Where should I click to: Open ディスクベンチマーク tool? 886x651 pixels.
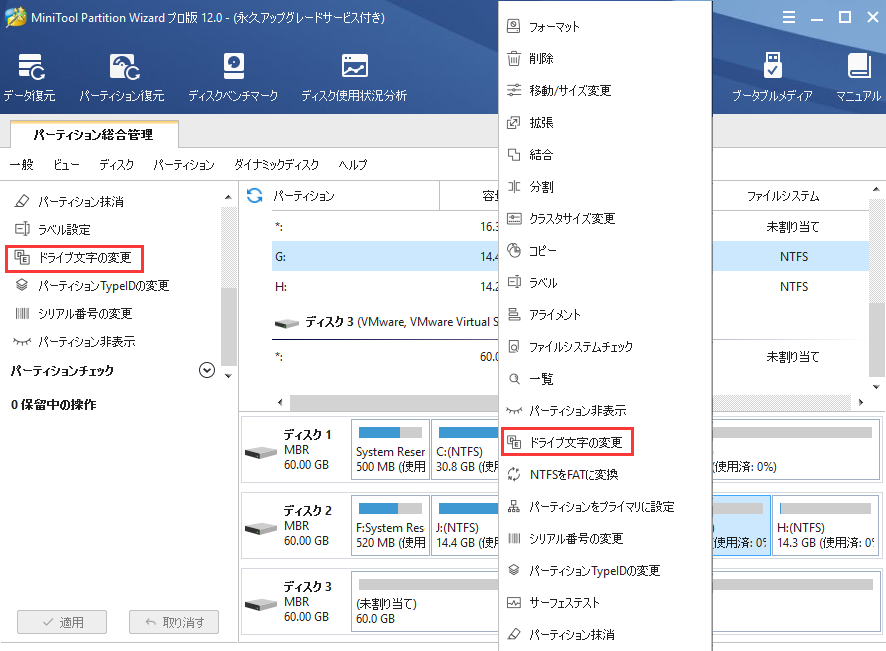(234, 77)
